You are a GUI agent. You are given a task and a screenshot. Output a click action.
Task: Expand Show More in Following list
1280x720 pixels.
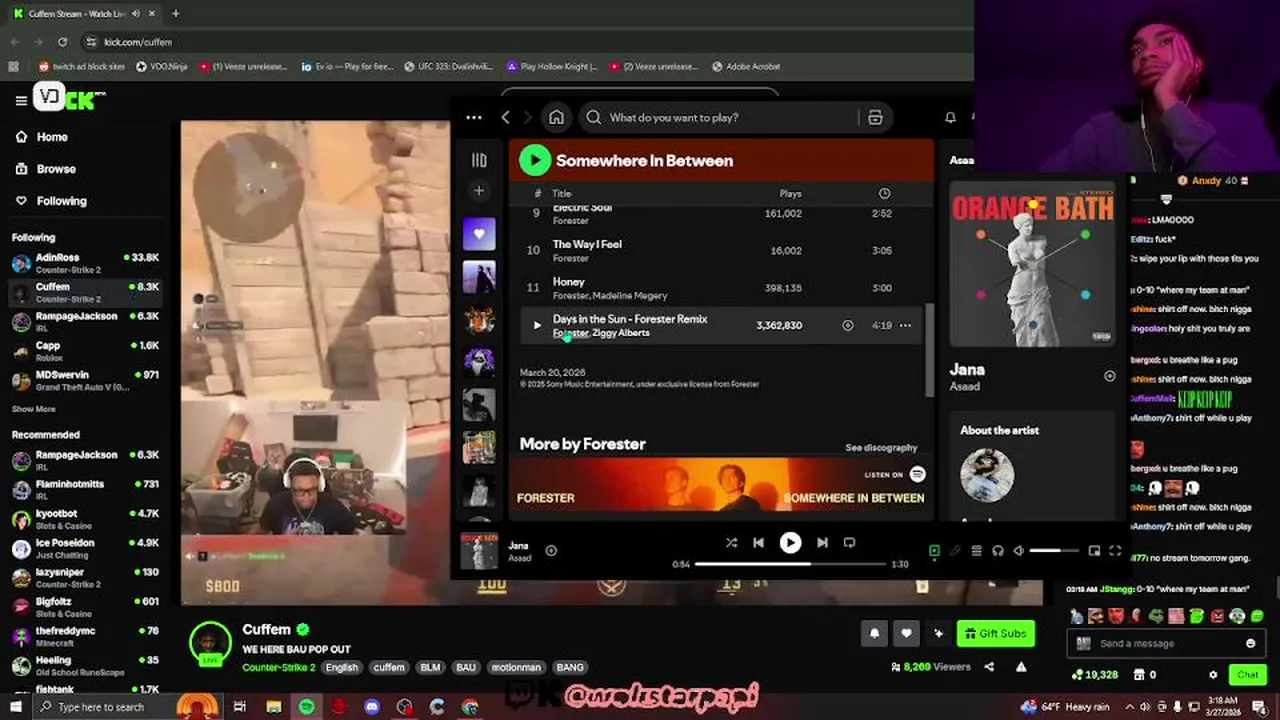tap(33, 409)
